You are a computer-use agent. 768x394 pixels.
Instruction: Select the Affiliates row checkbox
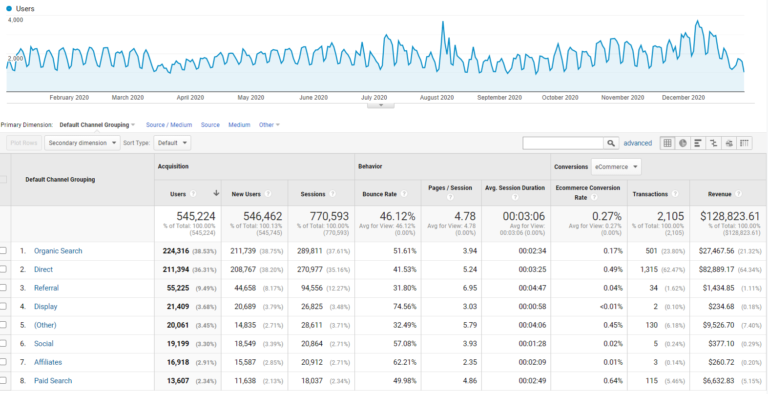(x=3, y=363)
